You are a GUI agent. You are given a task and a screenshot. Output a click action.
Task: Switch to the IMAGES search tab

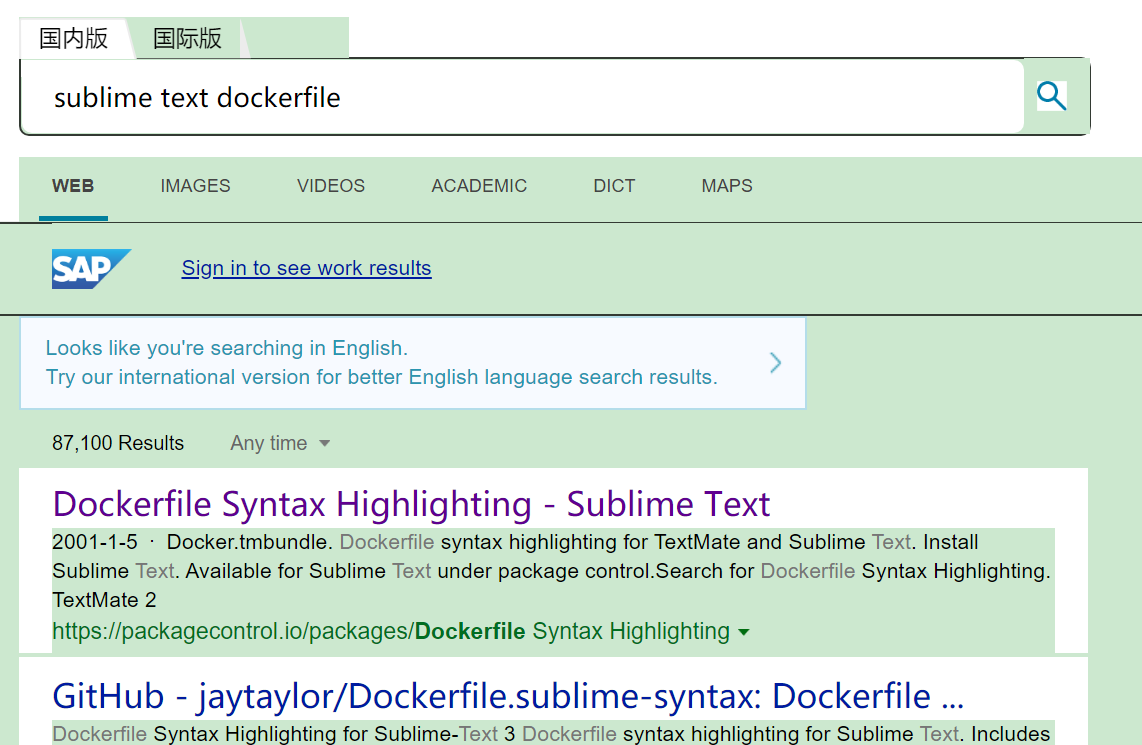click(195, 186)
